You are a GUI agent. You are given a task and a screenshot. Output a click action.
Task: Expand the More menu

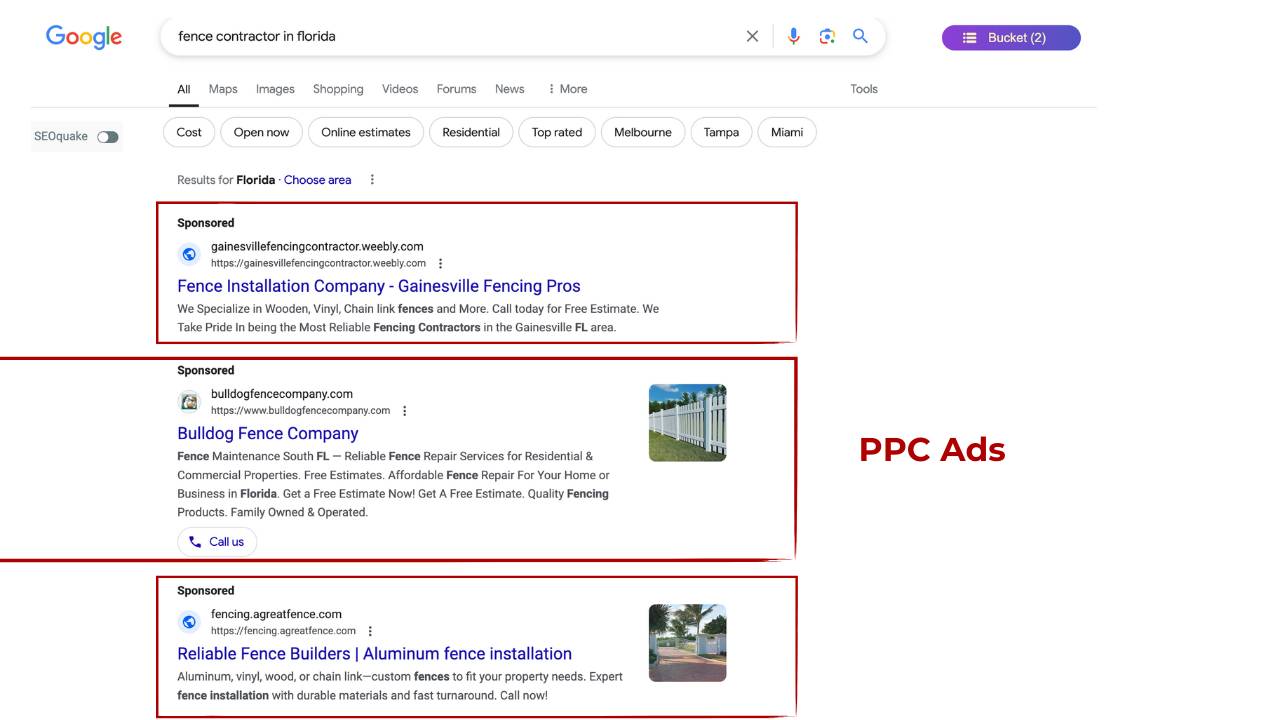tap(567, 89)
